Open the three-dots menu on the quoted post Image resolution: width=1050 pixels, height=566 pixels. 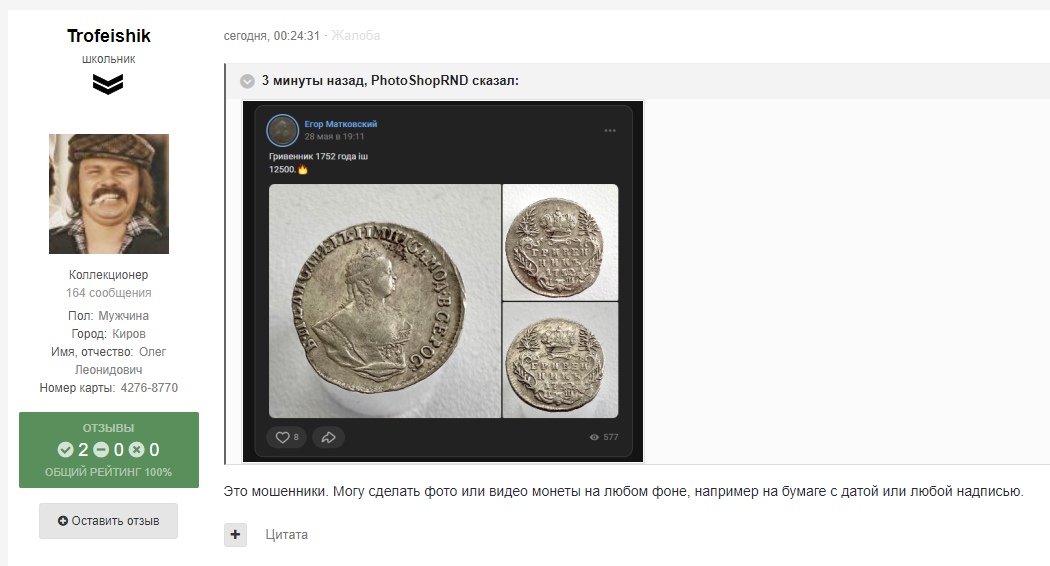(610, 130)
